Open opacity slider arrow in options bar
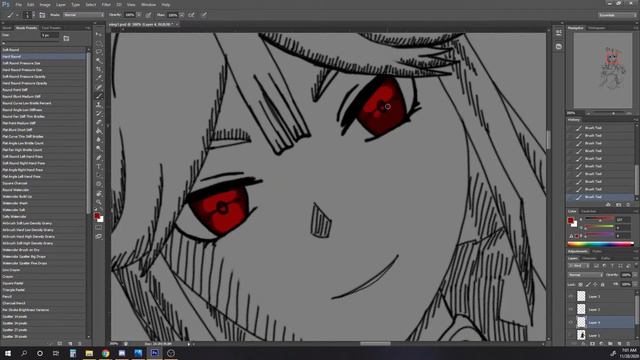Screen dimensions: 640x360 139,15
